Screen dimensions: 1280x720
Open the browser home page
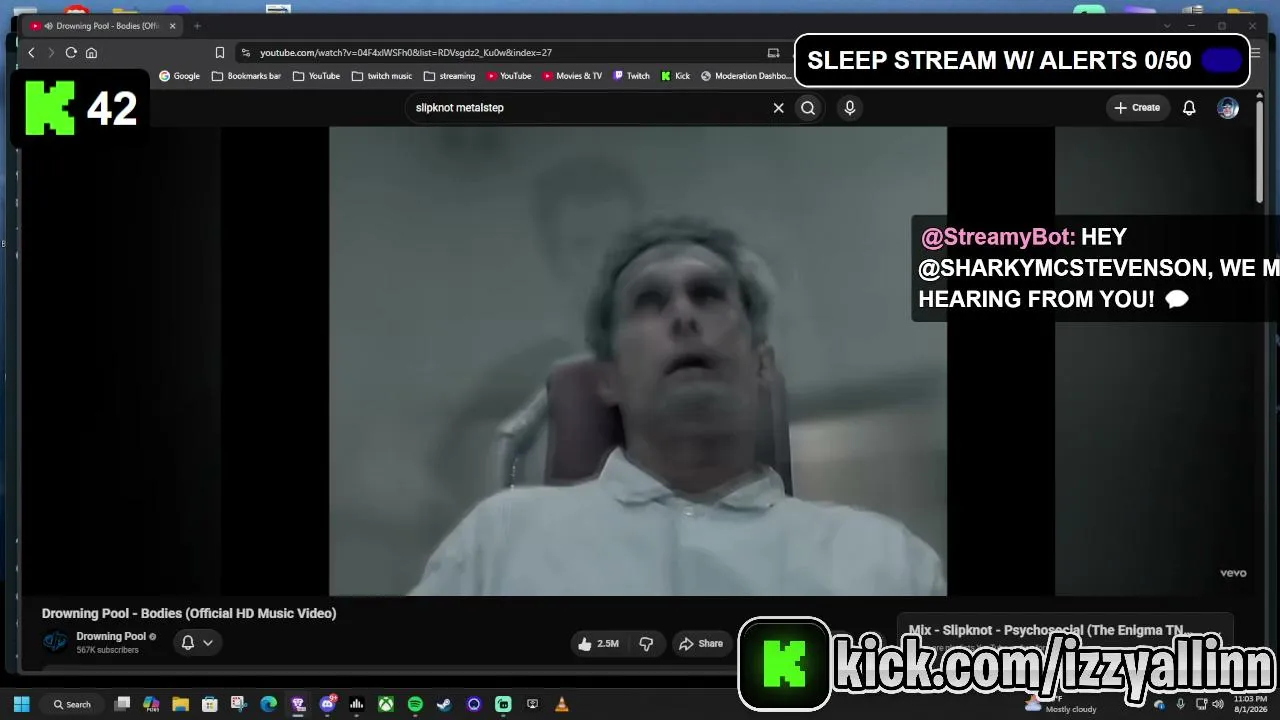tap(91, 53)
